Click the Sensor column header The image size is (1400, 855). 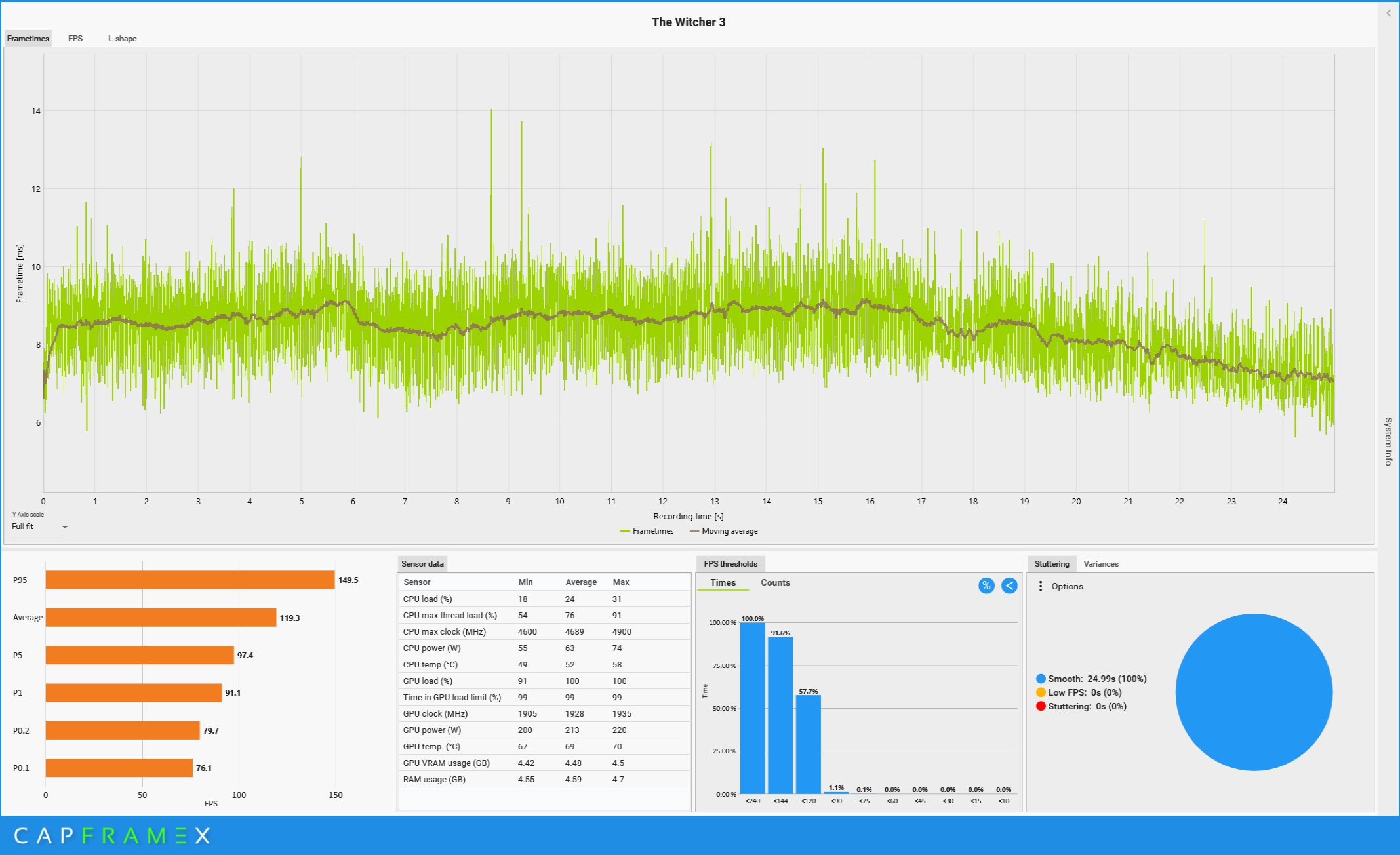tap(417, 582)
